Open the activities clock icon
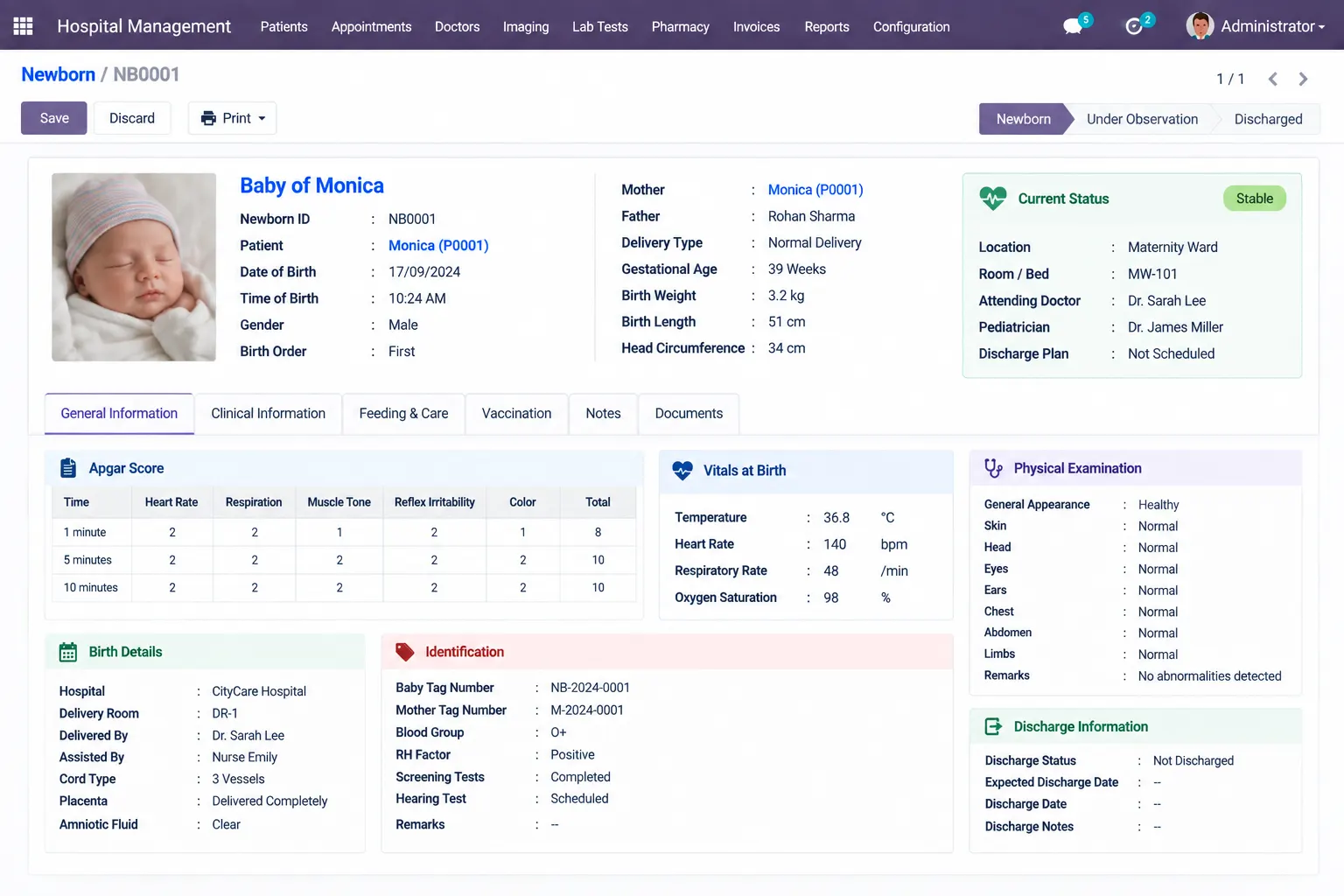 1134,26
